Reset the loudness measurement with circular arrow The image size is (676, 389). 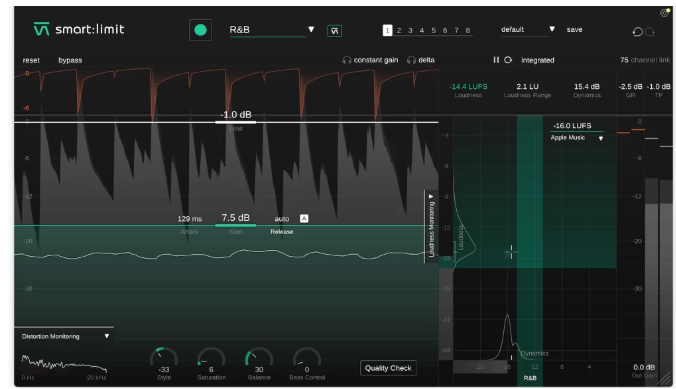[x=508, y=60]
